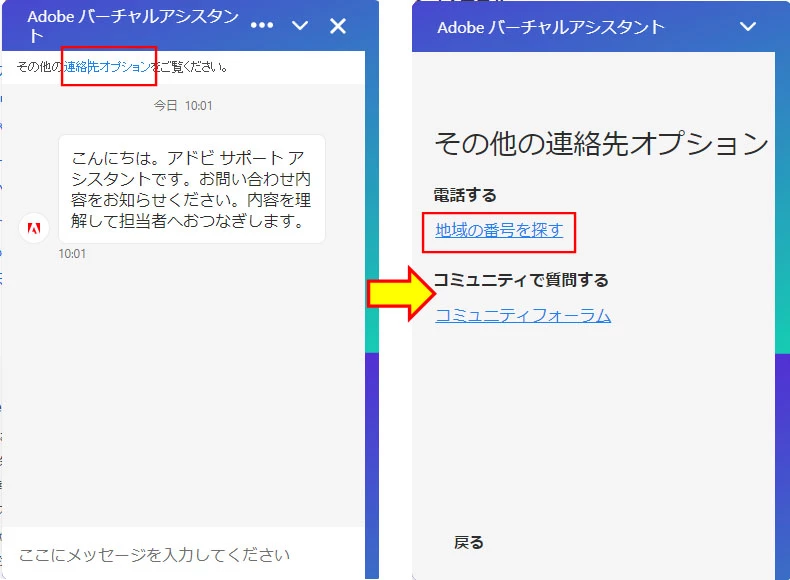Click the 電話する heading
Image resolution: width=790 pixels, height=580 pixels.
(x=465, y=195)
